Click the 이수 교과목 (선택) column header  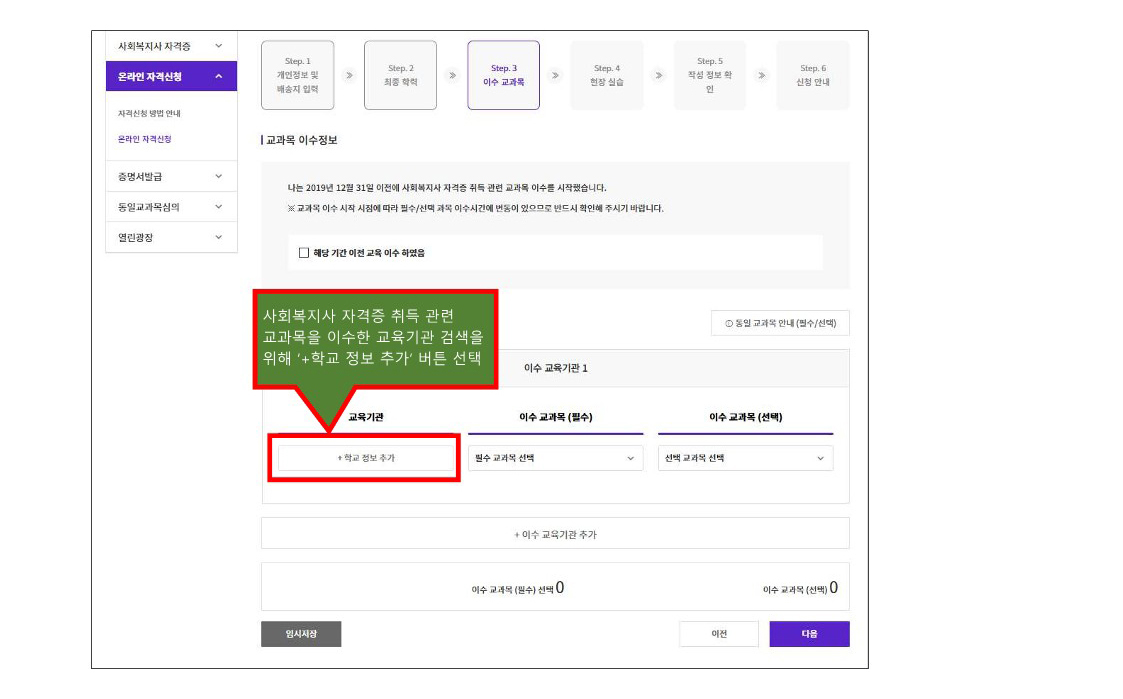coord(746,417)
